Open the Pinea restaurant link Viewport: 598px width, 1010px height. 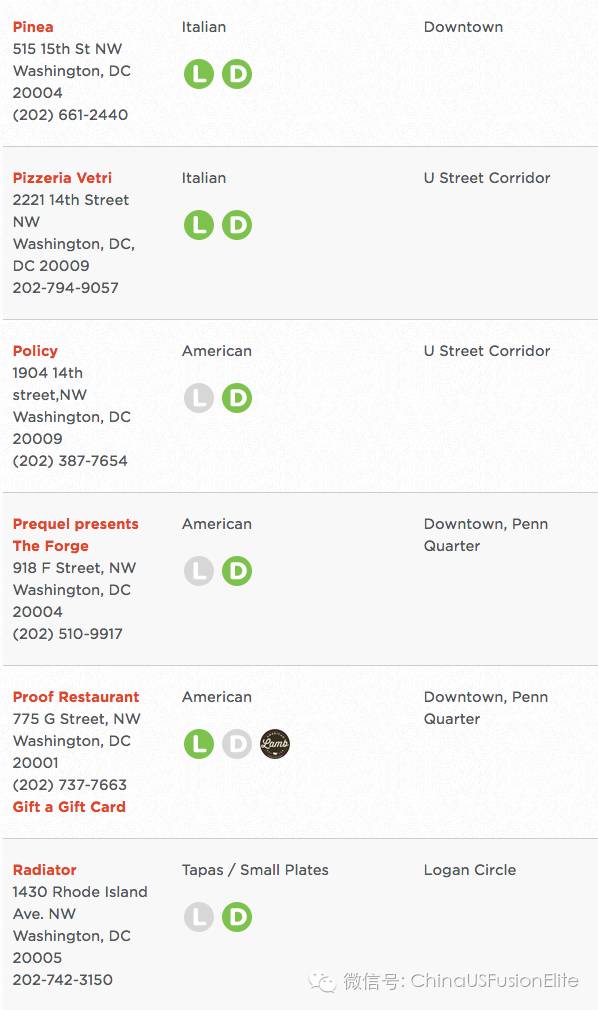[x=33, y=27]
